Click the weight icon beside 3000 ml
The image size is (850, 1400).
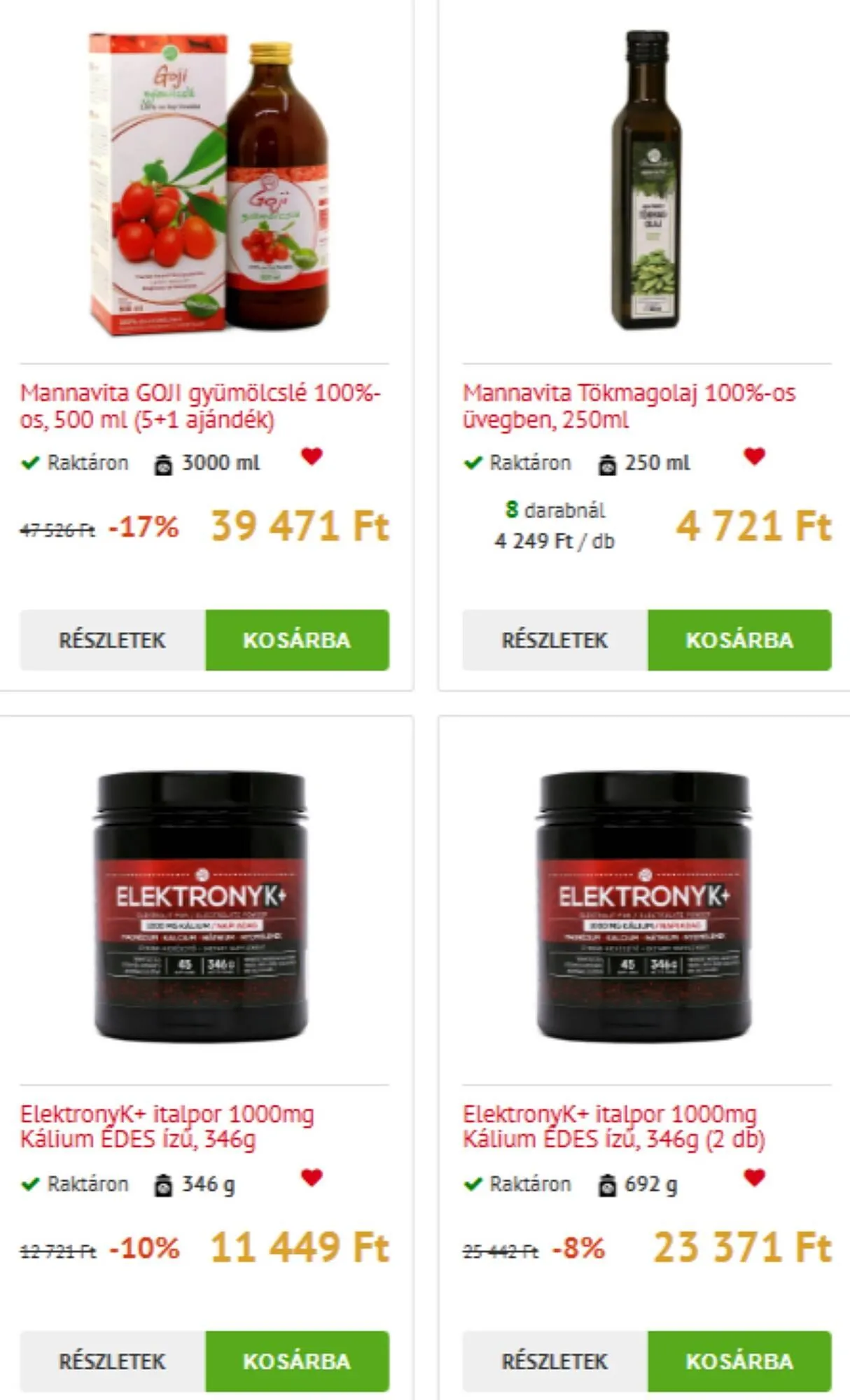(163, 464)
